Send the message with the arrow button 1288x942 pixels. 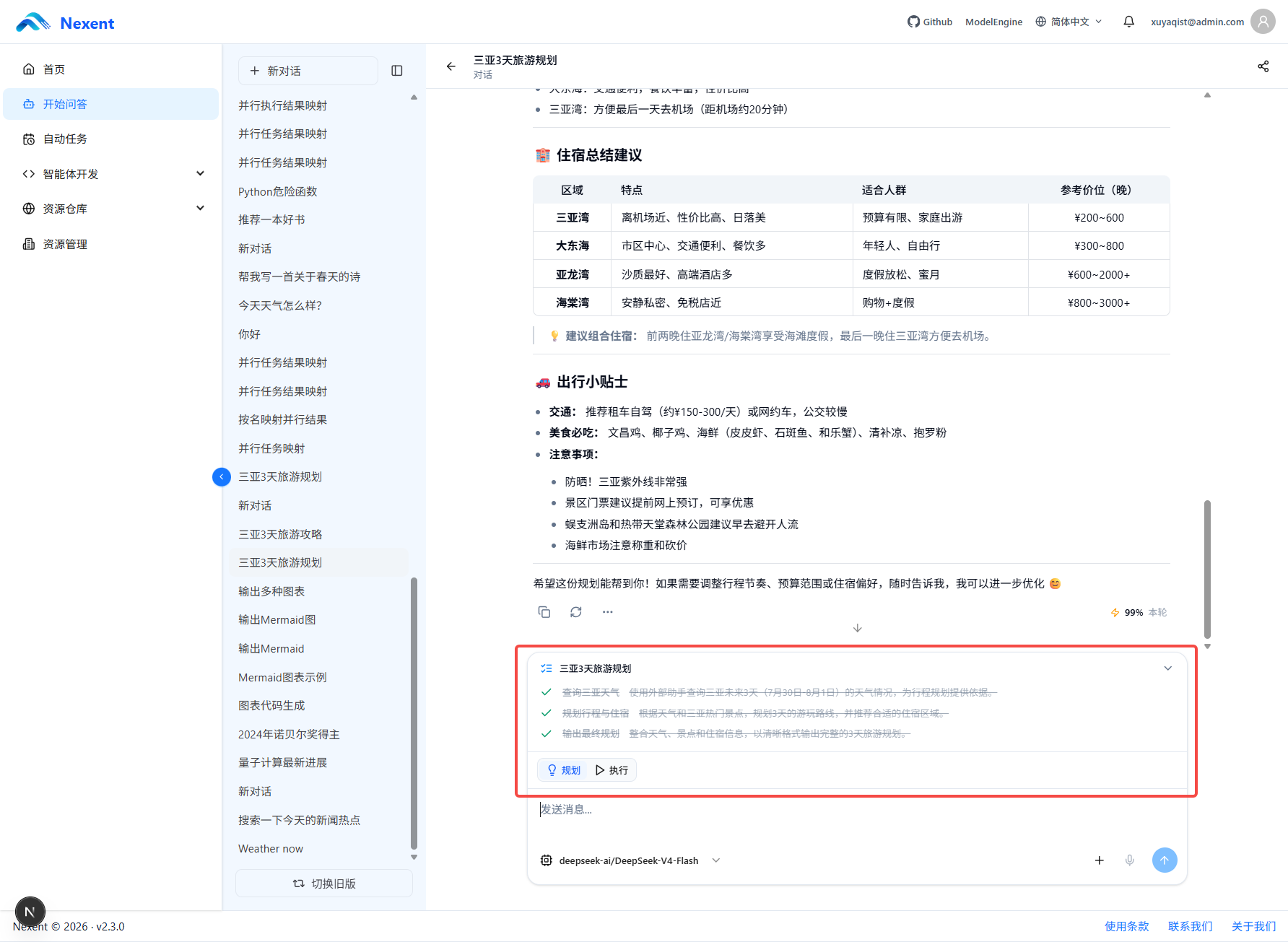(x=1165, y=860)
